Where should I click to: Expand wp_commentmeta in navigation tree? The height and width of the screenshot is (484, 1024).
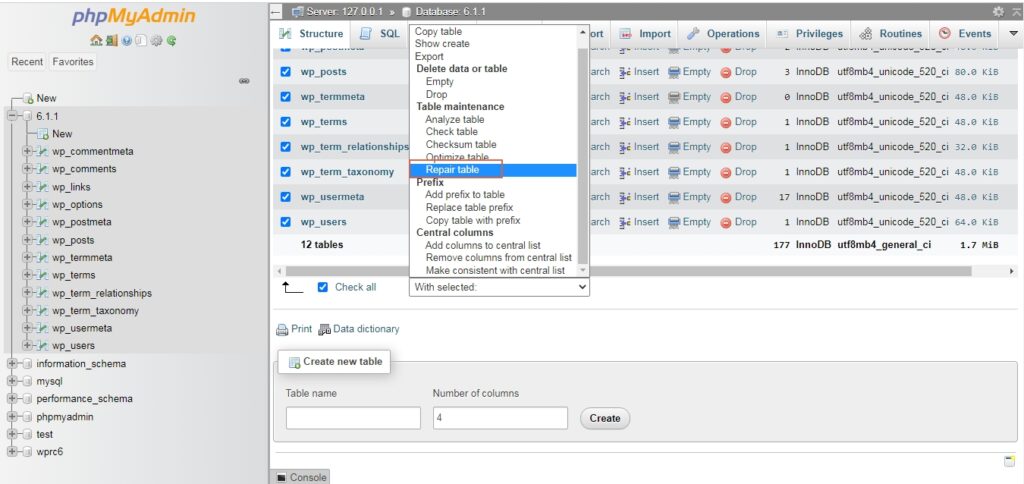point(27,152)
